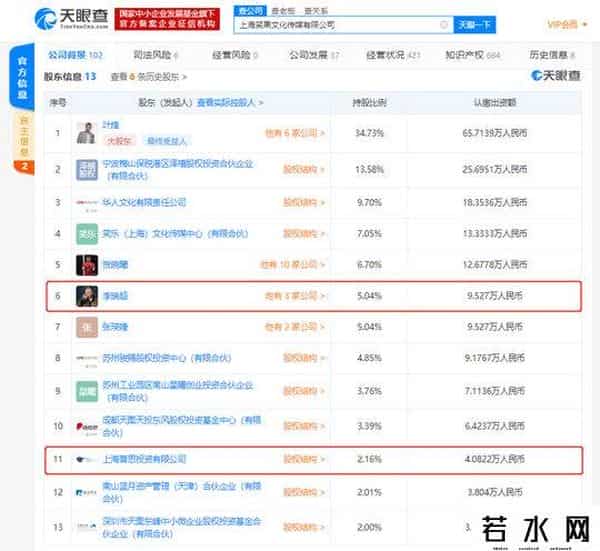Open the orange badge numbered 2 in sidebar
The height and width of the screenshot is (551, 600).
(x=24, y=167)
